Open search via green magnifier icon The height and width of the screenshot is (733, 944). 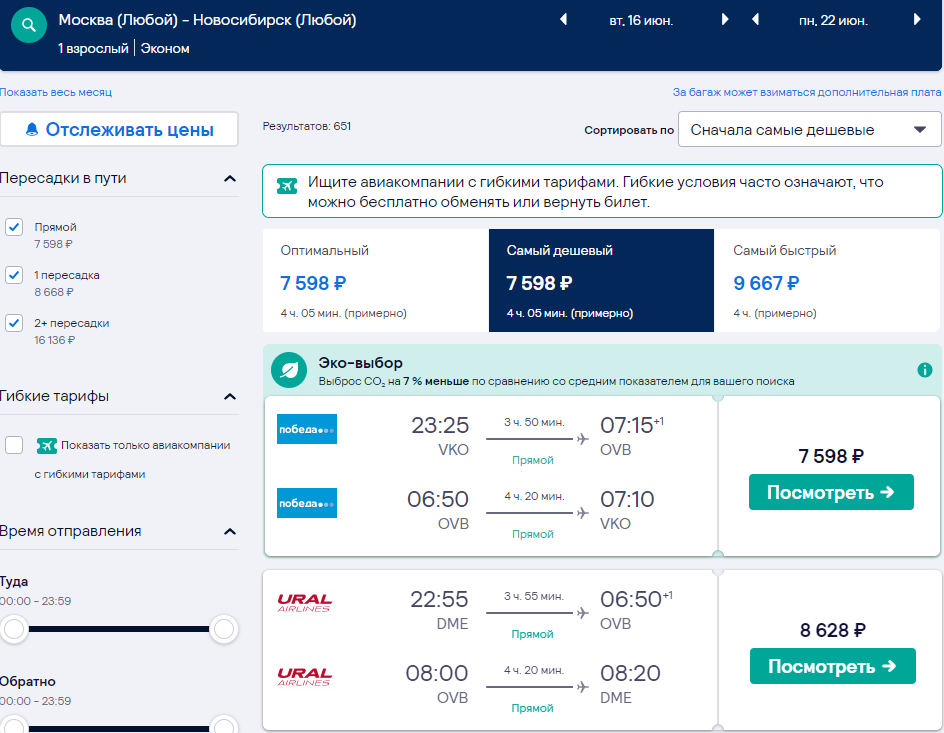[28, 25]
